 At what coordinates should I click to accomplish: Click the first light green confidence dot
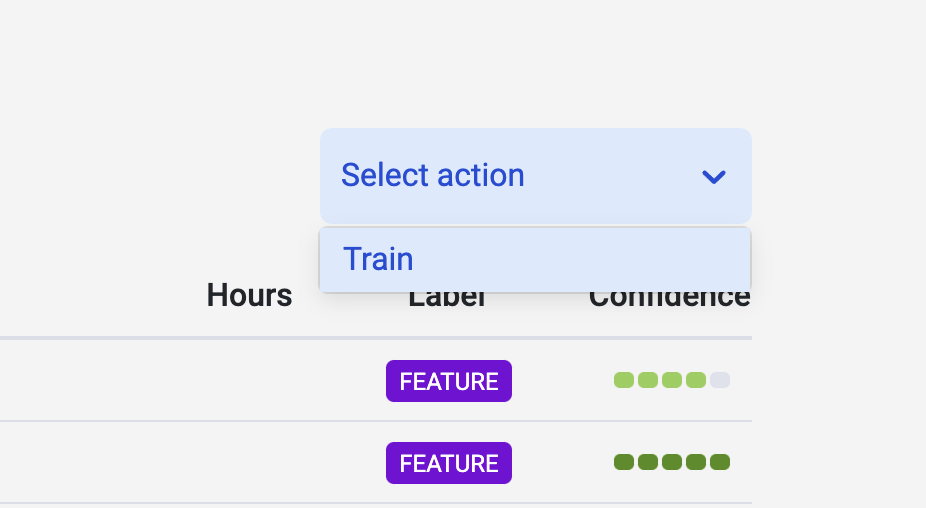[x=624, y=380]
